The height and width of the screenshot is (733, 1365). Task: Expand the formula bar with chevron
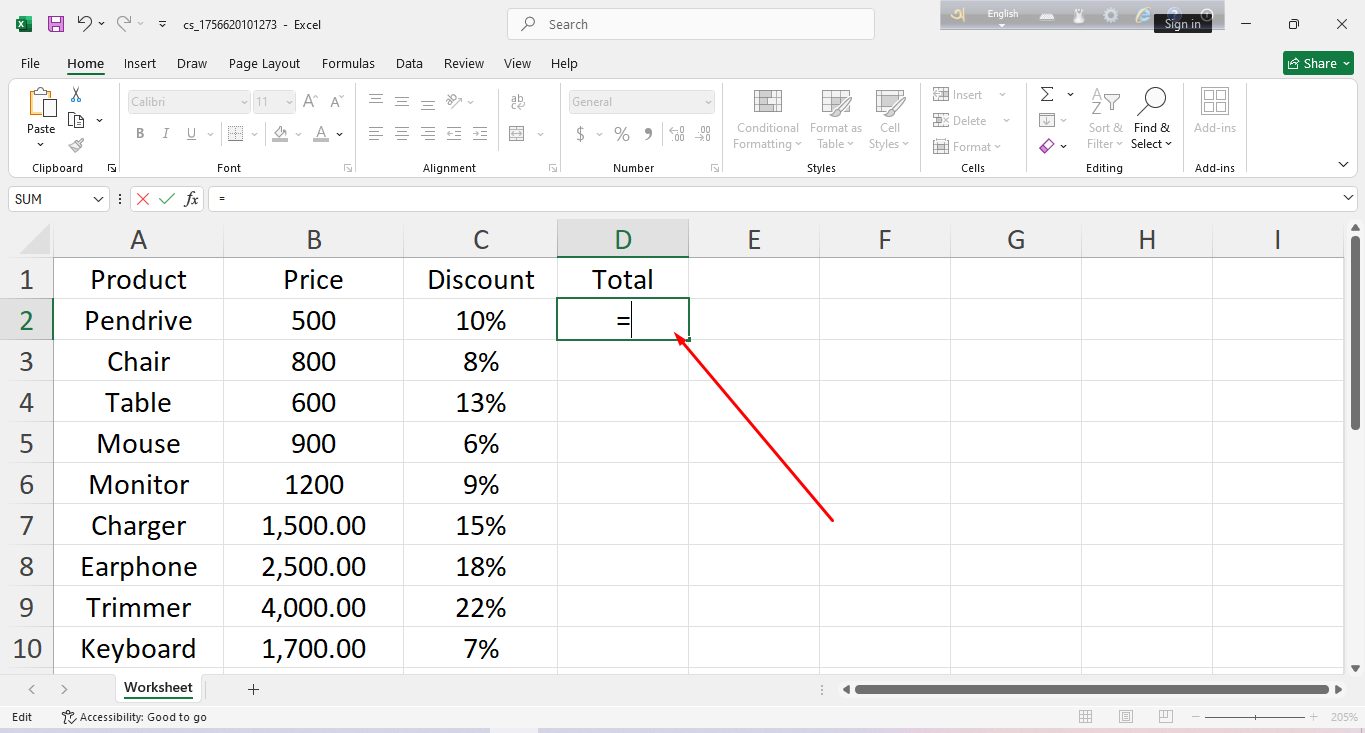[x=1349, y=199]
